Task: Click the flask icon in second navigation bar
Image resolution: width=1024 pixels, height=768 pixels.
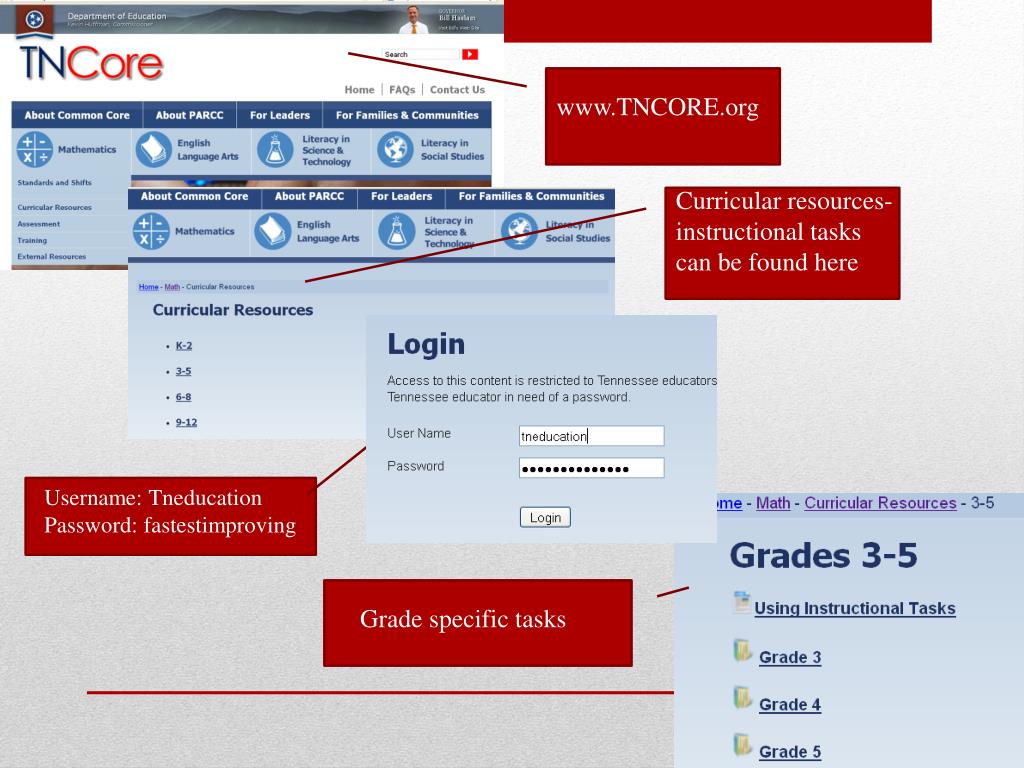Action: coord(397,231)
